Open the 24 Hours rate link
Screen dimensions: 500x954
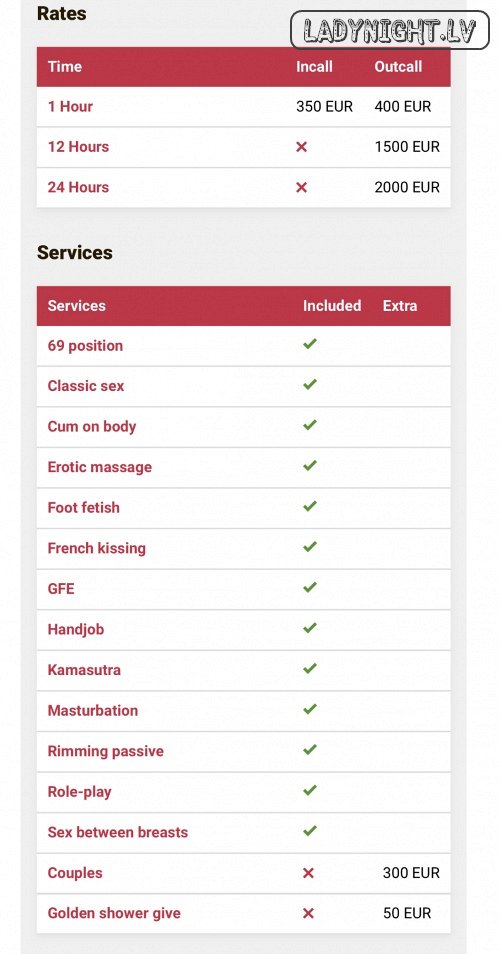pyautogui.click(x=78, y=187)
